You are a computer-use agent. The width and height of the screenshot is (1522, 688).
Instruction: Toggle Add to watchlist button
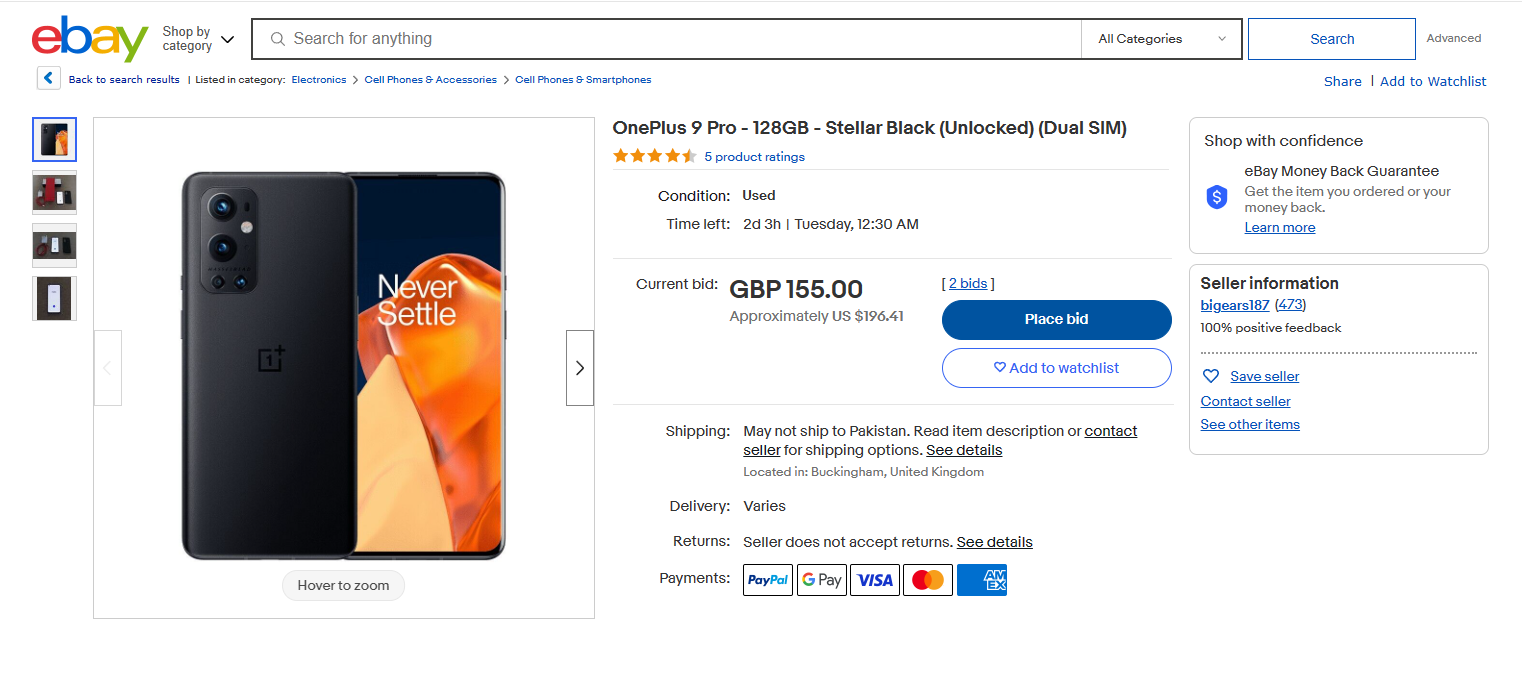[1056, 368]
